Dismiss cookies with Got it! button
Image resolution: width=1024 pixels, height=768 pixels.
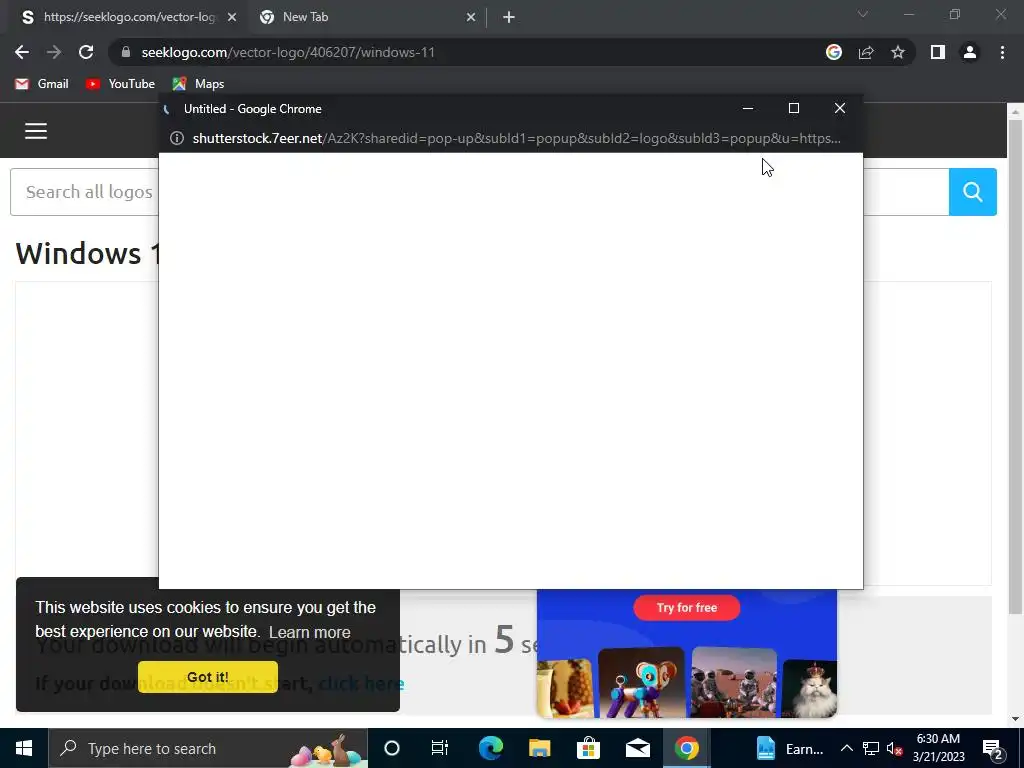point(208,677)
